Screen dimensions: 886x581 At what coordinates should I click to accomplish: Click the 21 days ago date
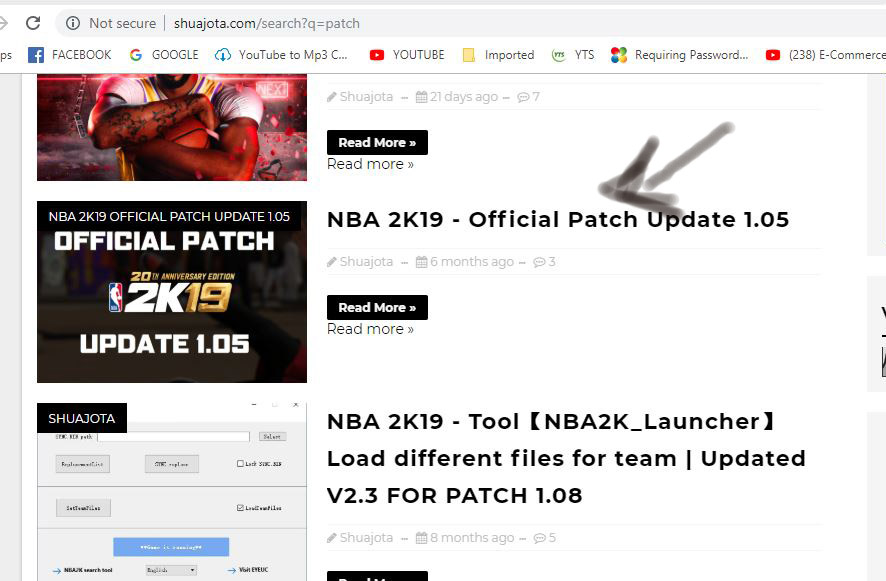point(463,97)
